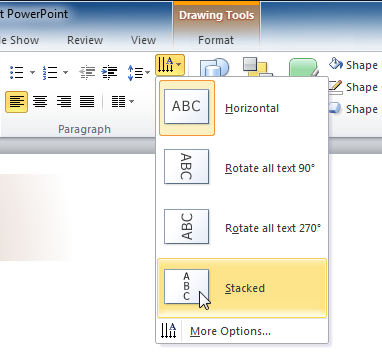Image resolution: width=382 pixels, height=364 pixels.
Task: Click the Shape Outline pencil icon
Action: [335, 87]
